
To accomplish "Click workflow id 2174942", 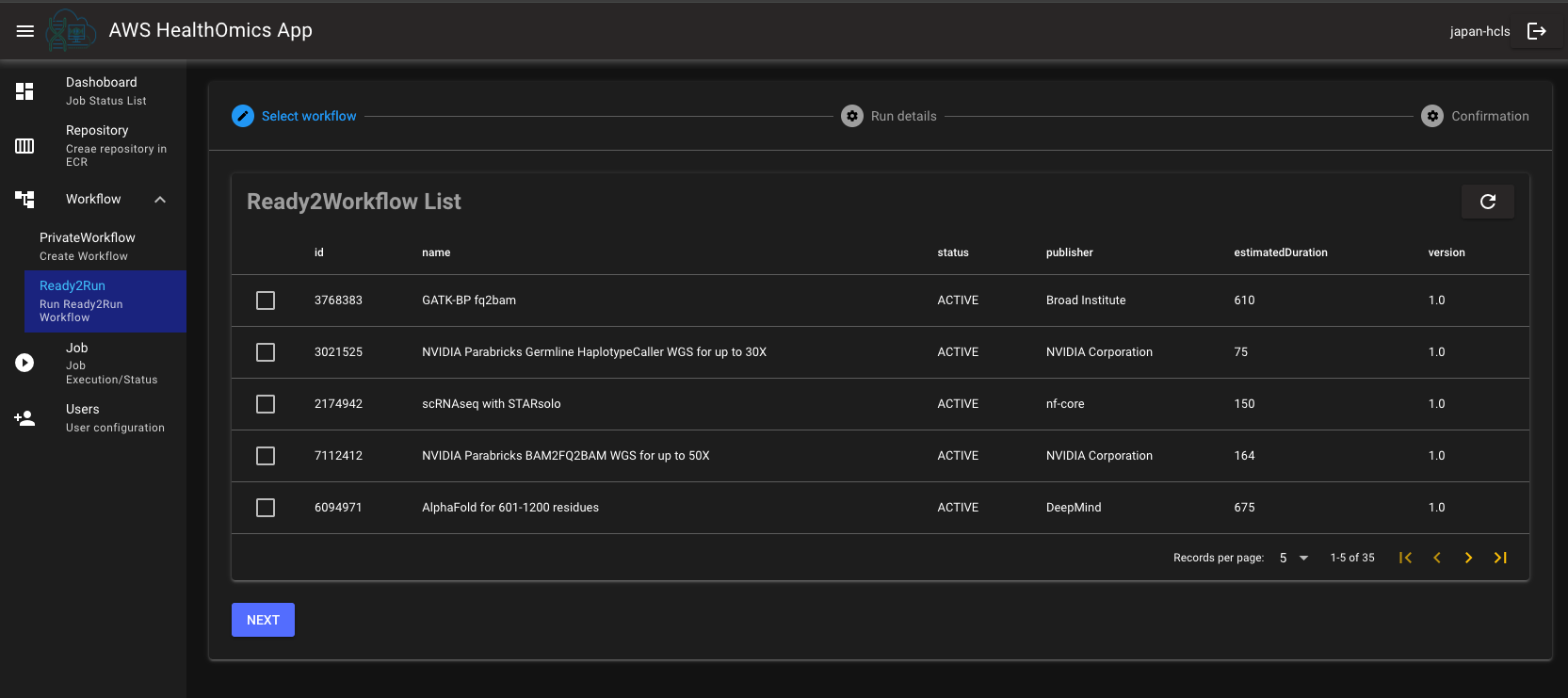I will point(338,404).
